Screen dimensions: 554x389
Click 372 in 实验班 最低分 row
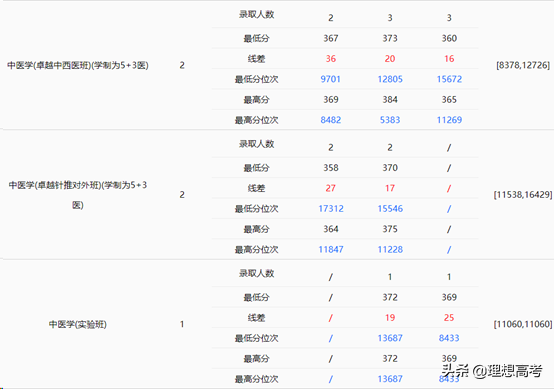coord(390,297)
